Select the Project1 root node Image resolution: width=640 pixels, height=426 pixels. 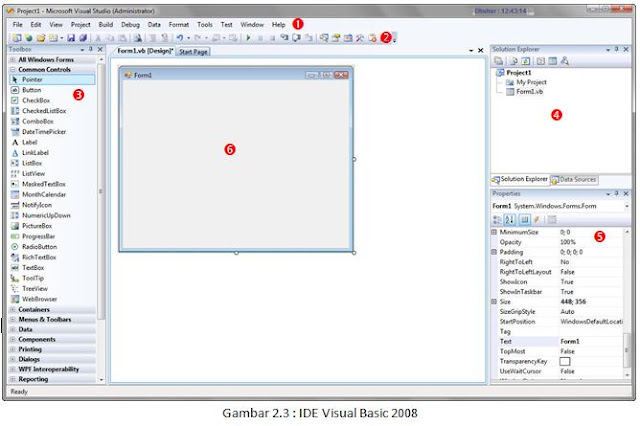pos(514,73)
